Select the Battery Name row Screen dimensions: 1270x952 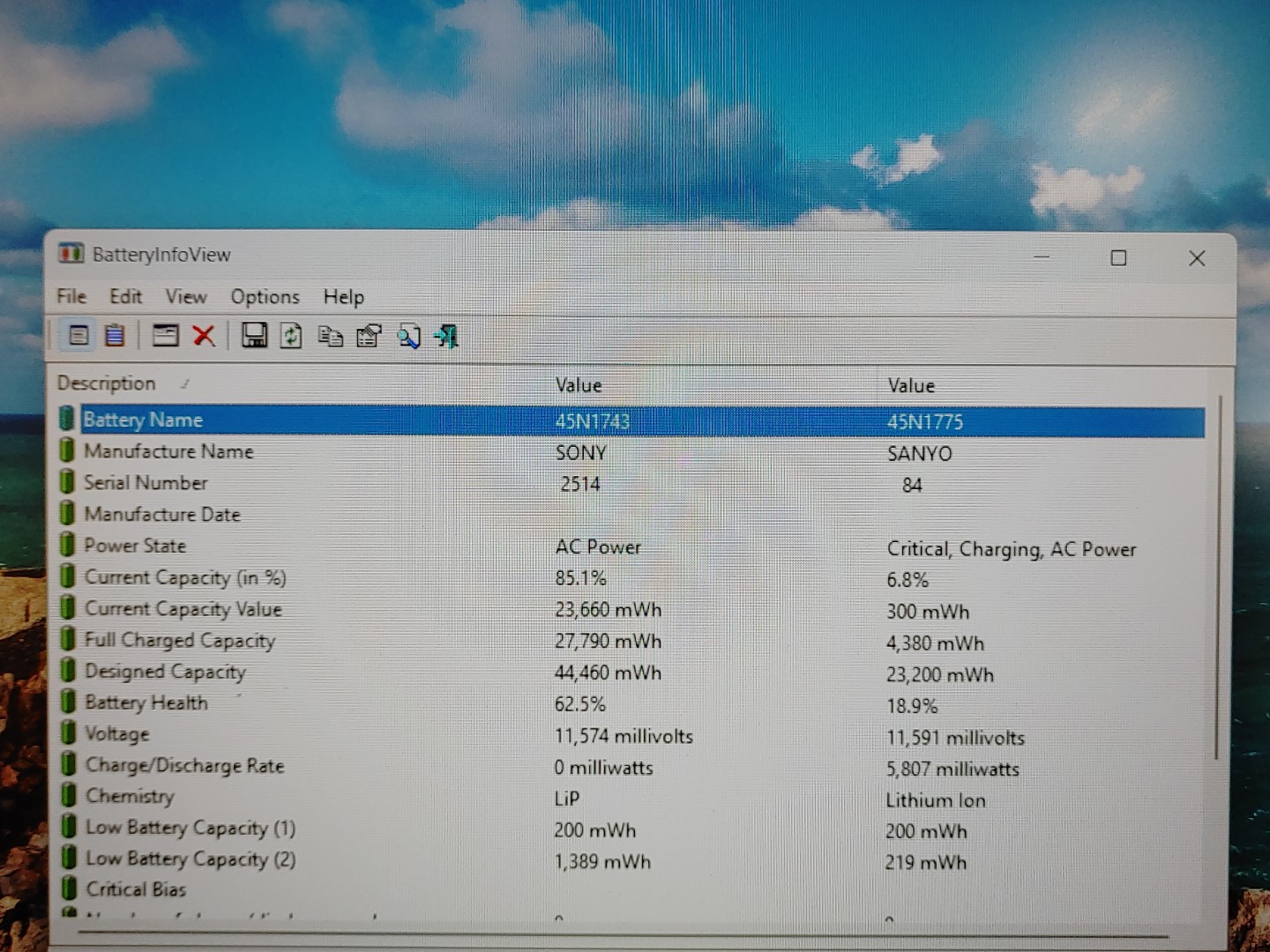point(265,420)
